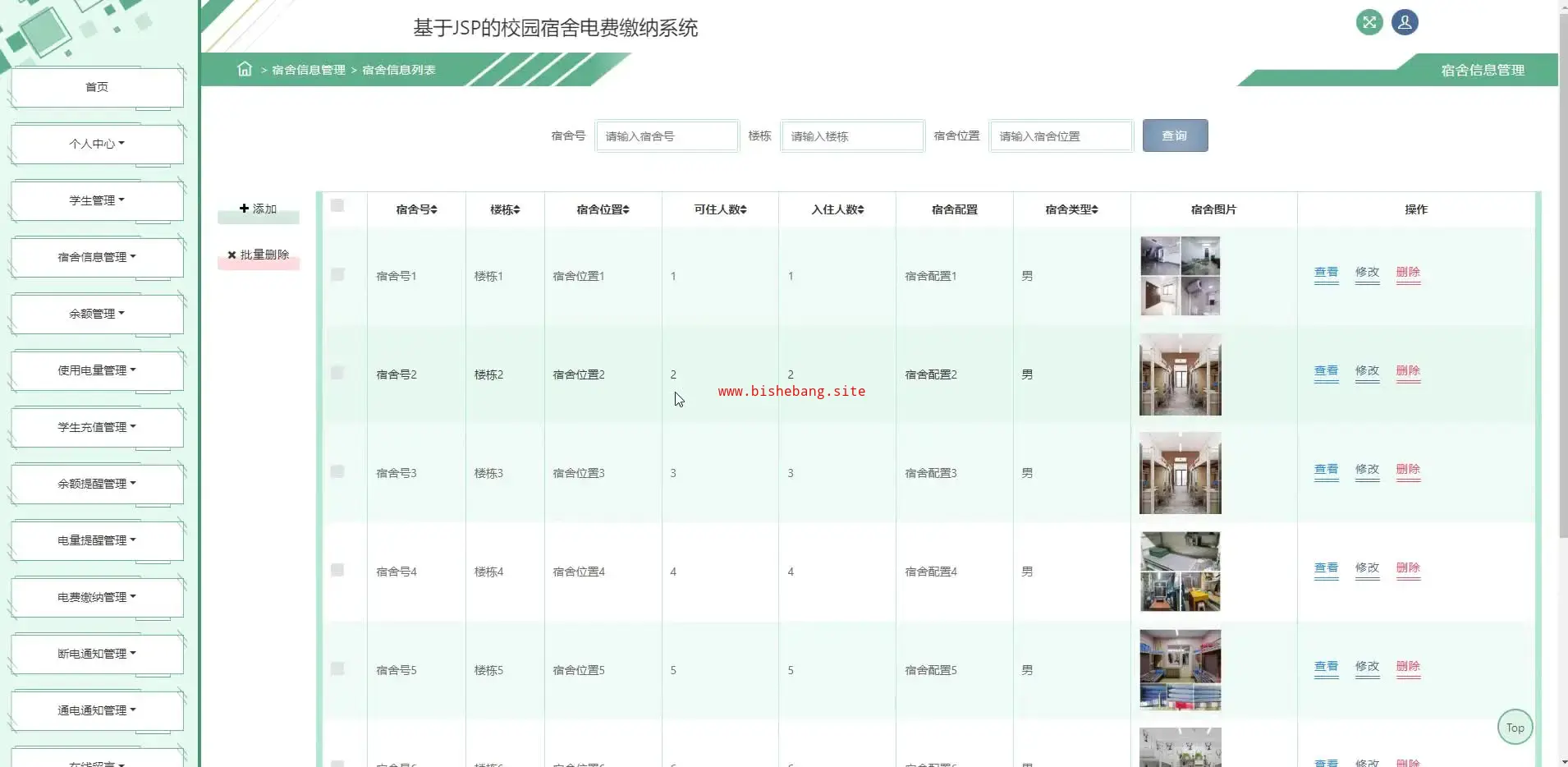Expand the 学生管理 sidebar menu
Viewport: 1568px width, 767px height.
pyautogui.click(x=97, y=200)
